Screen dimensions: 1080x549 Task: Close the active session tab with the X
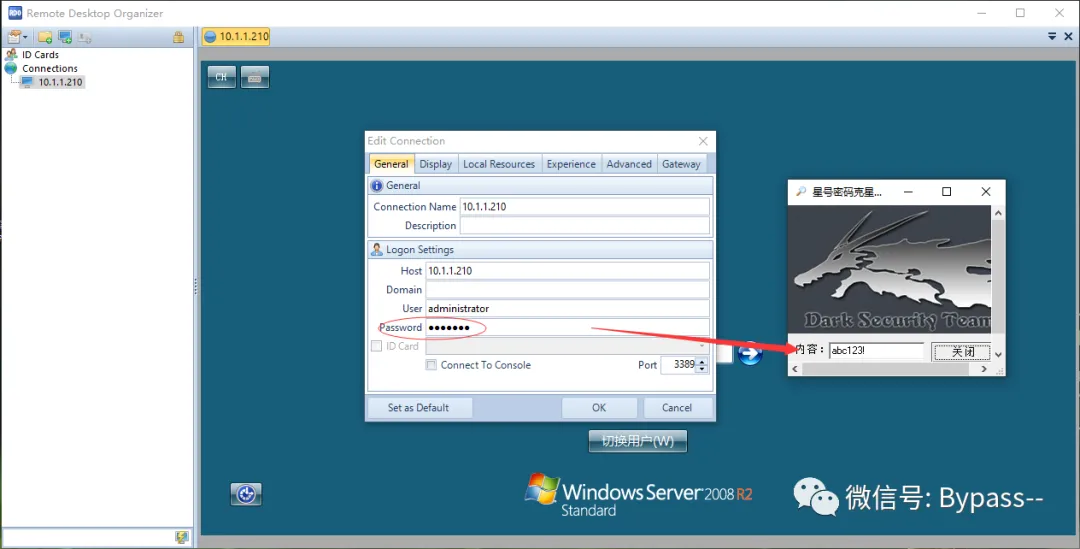click(1068, 37)
